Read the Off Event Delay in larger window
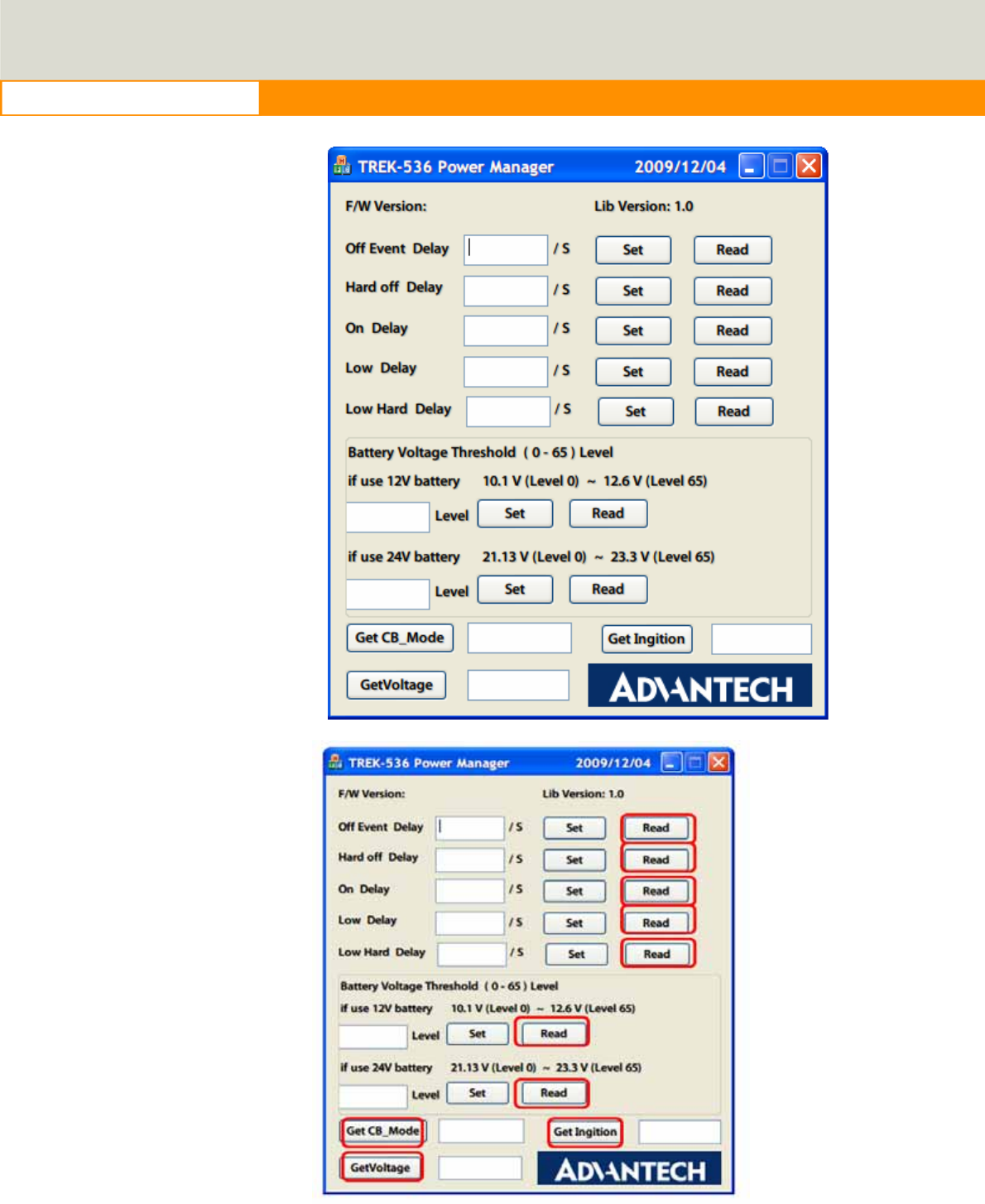 (733, 250)
